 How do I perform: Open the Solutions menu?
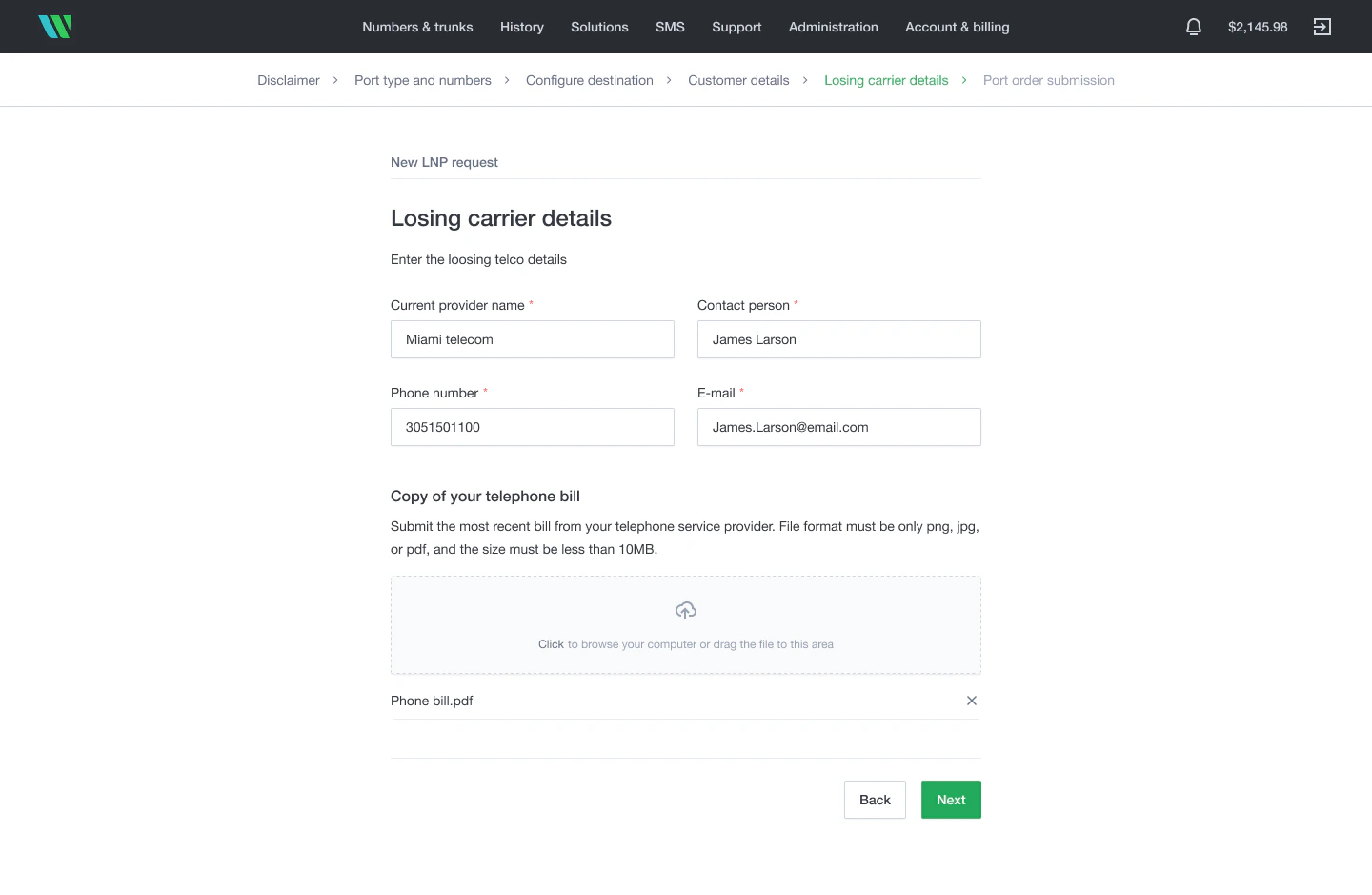point(599,27)
